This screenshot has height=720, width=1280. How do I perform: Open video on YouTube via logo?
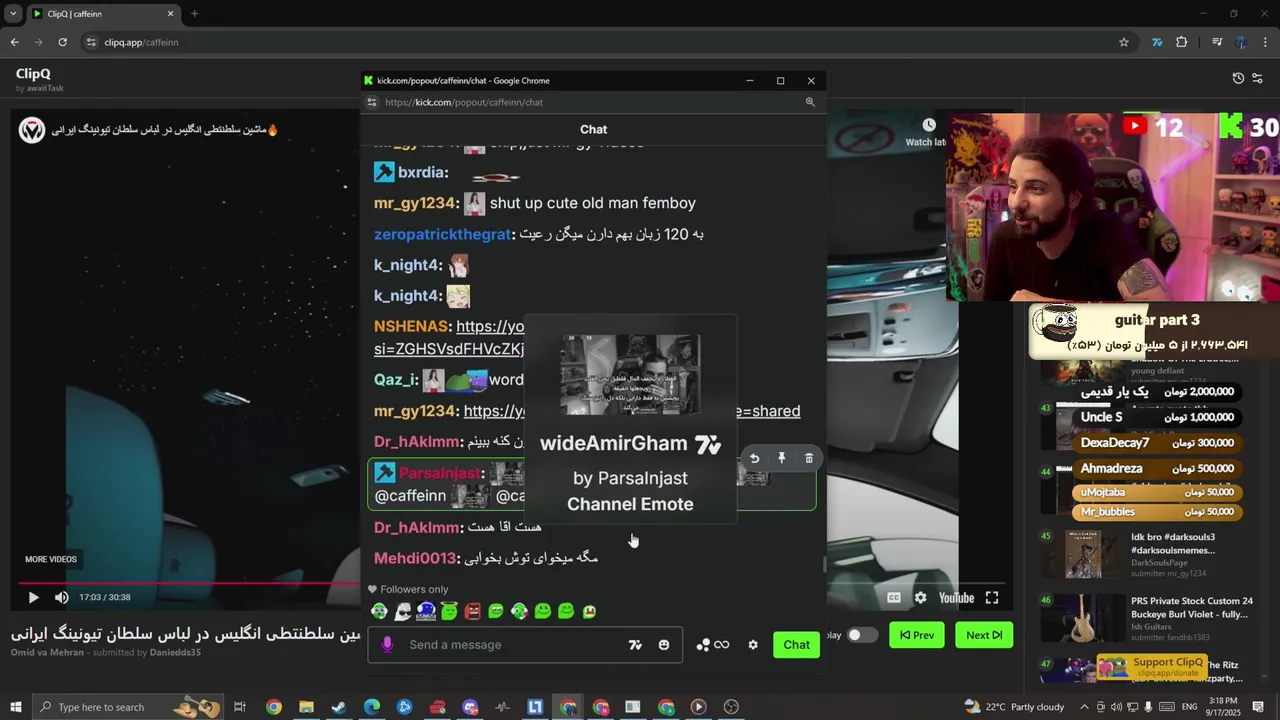[956, 598]
